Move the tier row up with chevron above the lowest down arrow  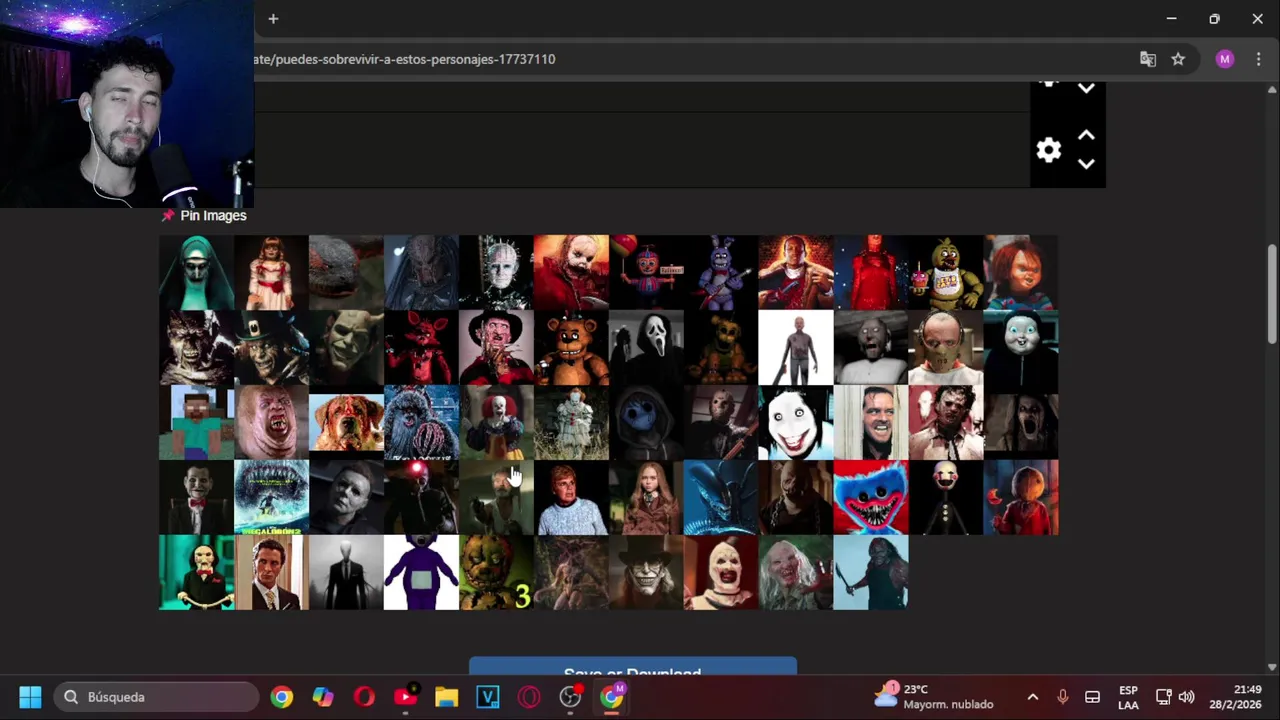point(1086,135)
